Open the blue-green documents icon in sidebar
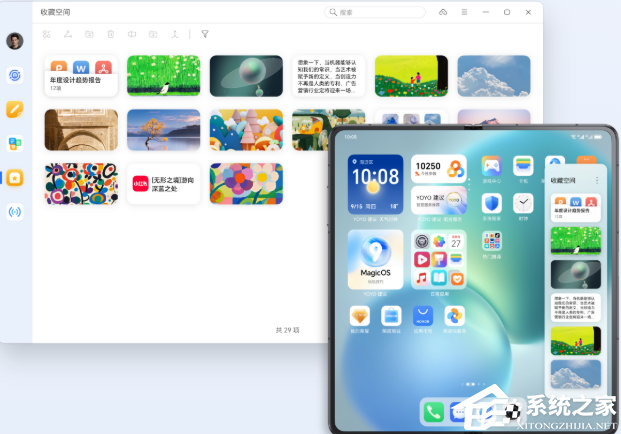Viewport: 621px width, 434px height. (15, 143)
